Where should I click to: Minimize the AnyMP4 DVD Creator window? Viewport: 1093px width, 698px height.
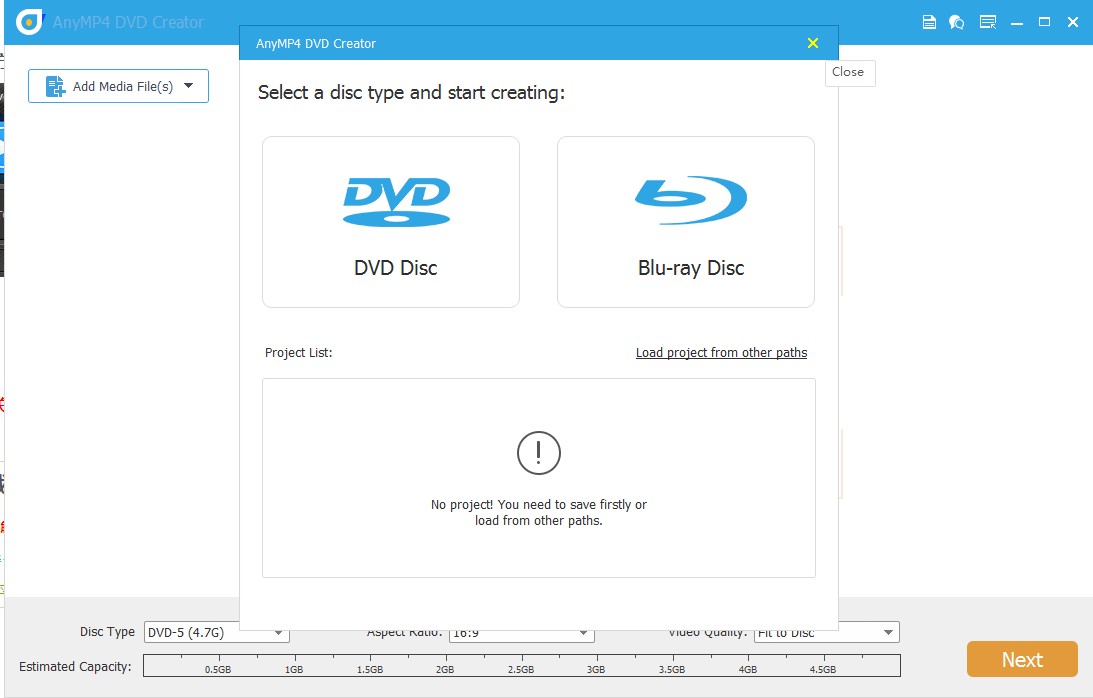(x=1017, y=23)
